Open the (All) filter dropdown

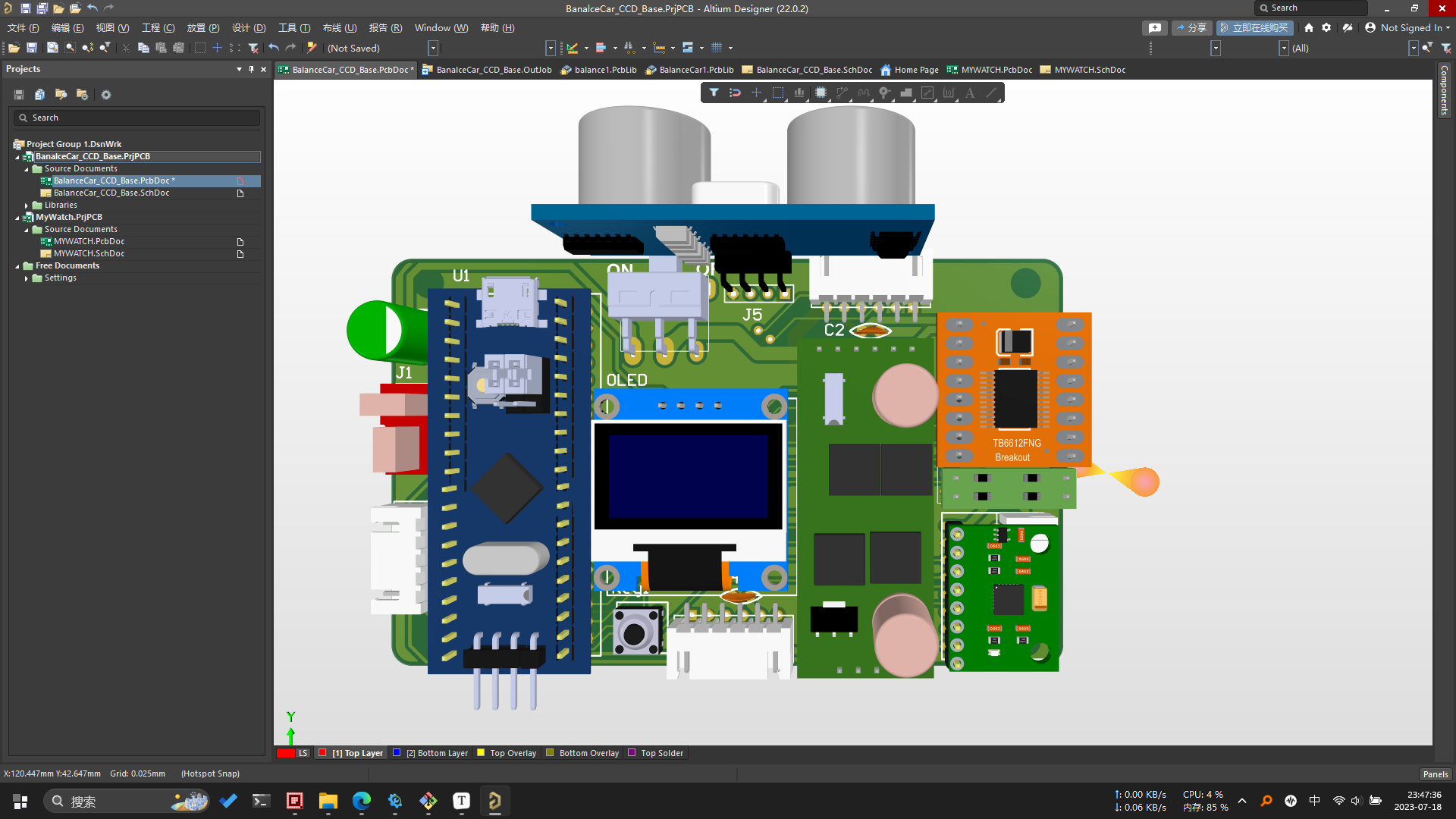coord(1413,48)
